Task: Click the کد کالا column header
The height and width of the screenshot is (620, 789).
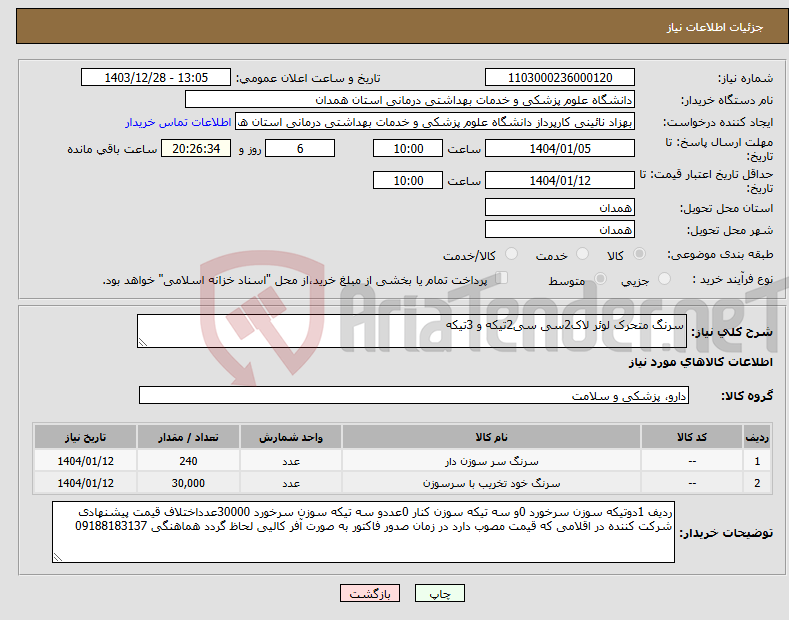Action: coord(692,437)
